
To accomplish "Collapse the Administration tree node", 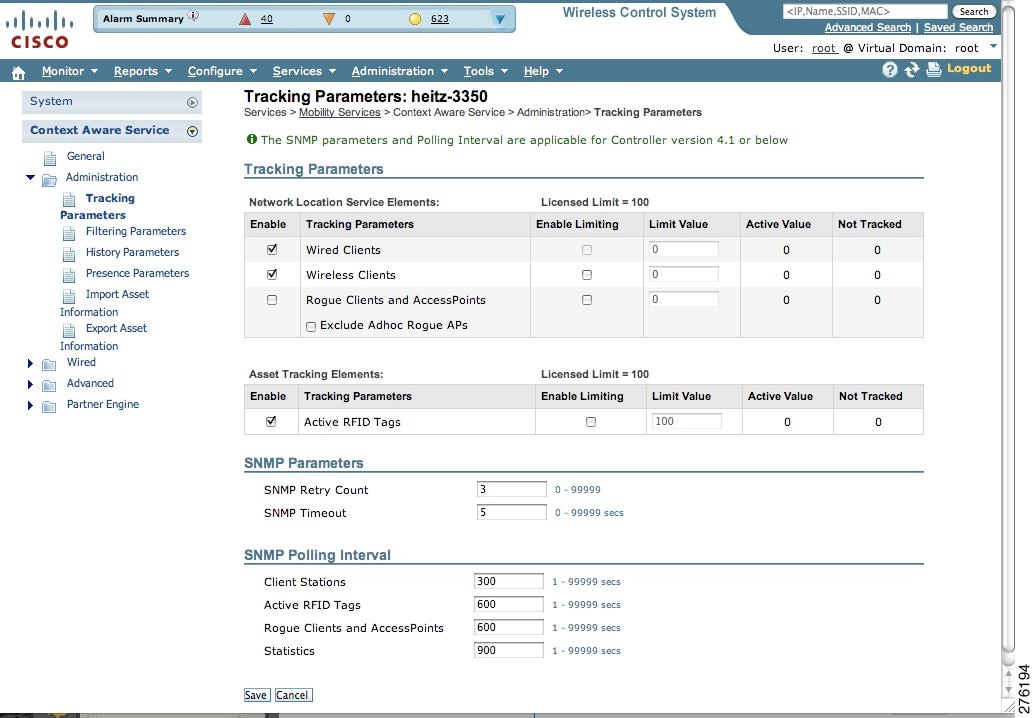I will pos(30,177).
